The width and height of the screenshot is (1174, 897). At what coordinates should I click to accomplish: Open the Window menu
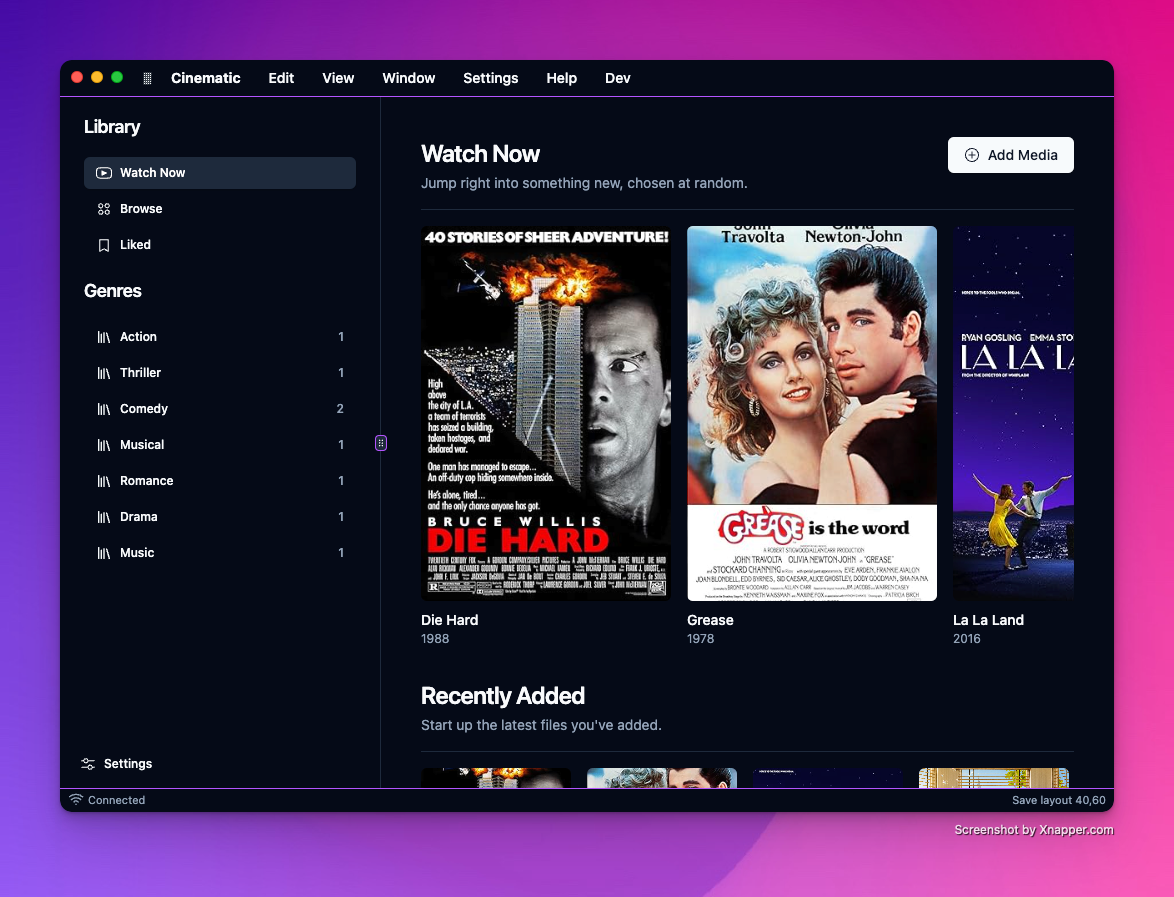[x=409, y=78]
